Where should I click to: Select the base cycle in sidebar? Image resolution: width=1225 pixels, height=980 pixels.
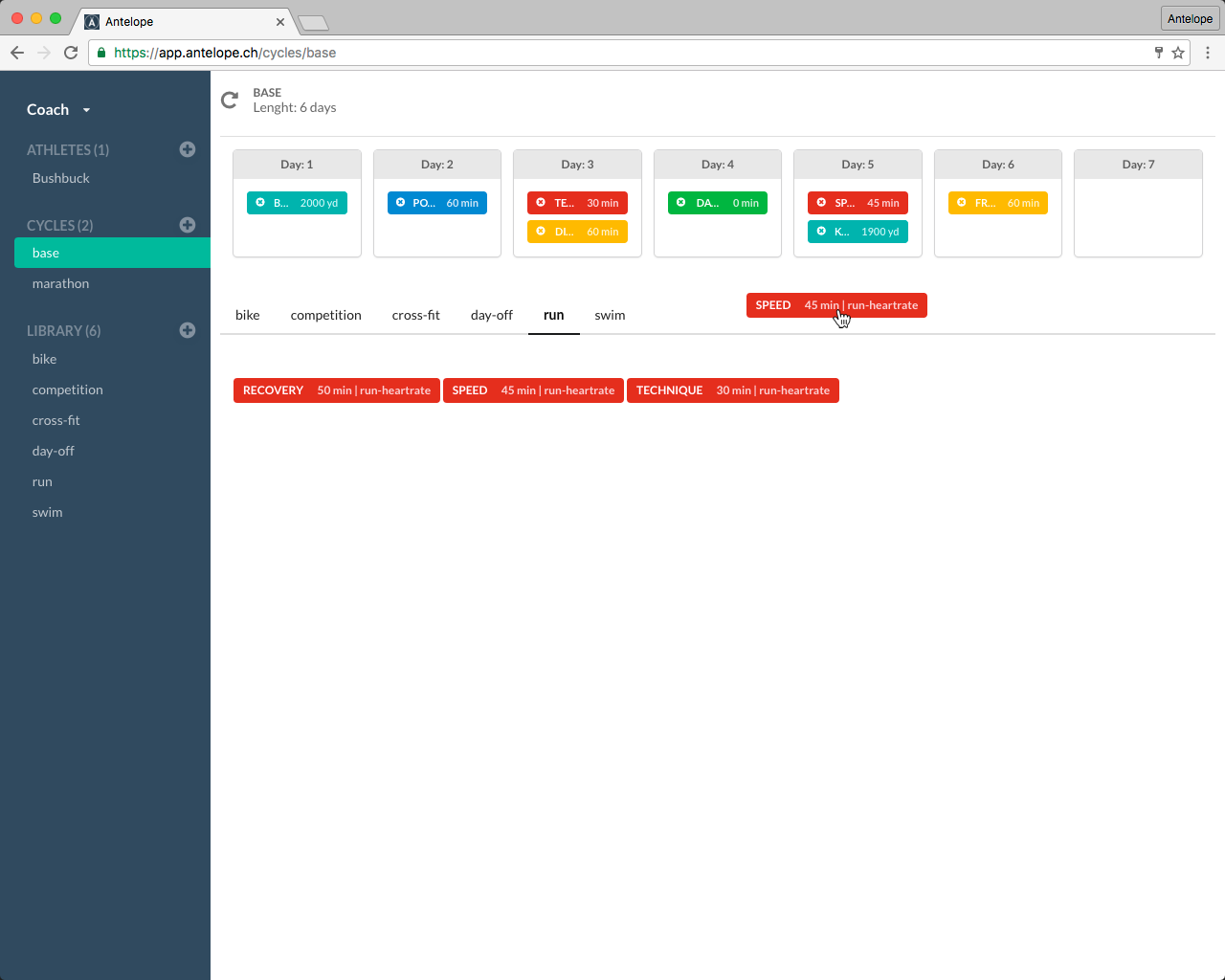point(112,253)
